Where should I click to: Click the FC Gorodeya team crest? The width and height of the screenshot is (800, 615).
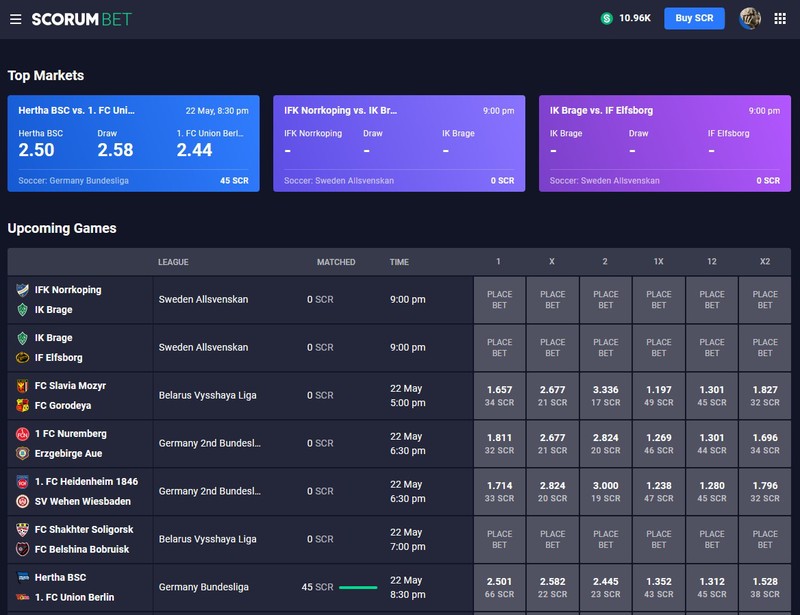click(22, 406)
